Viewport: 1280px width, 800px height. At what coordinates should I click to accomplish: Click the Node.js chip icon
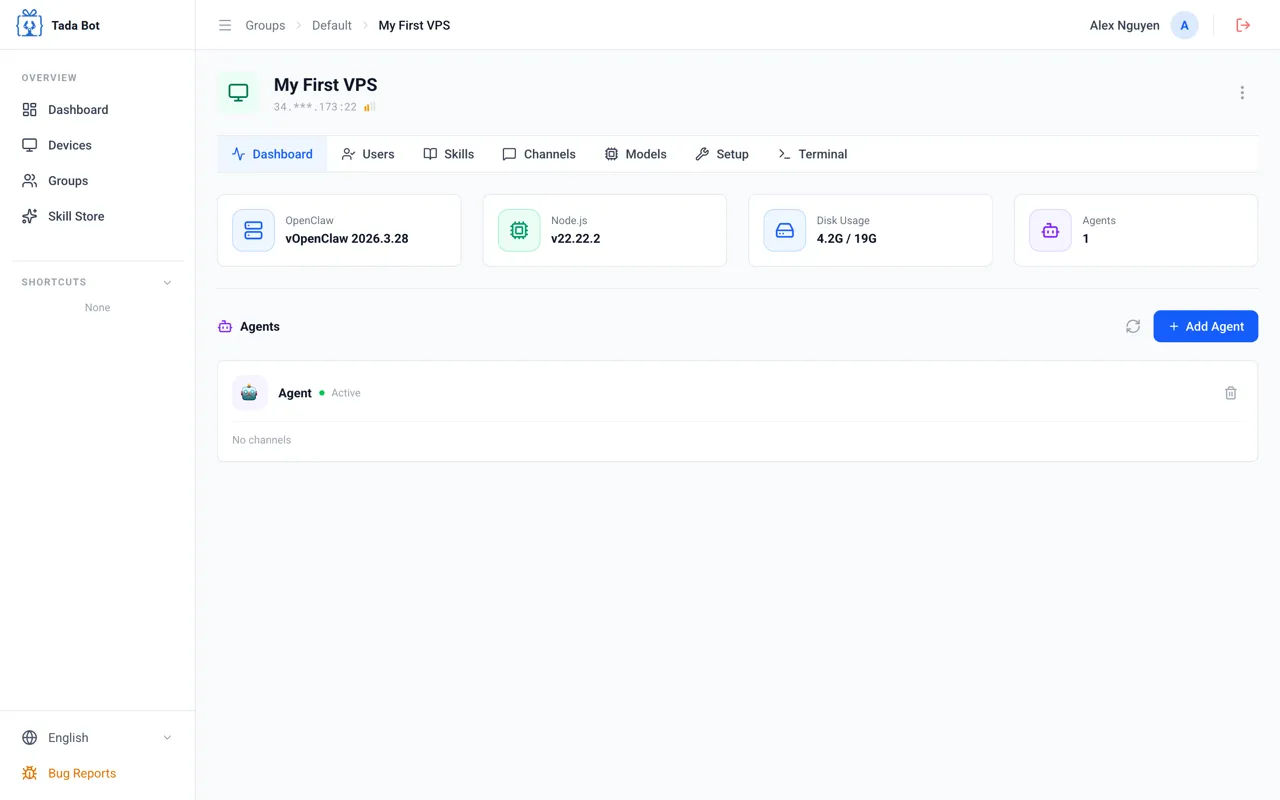pos(519,230)
